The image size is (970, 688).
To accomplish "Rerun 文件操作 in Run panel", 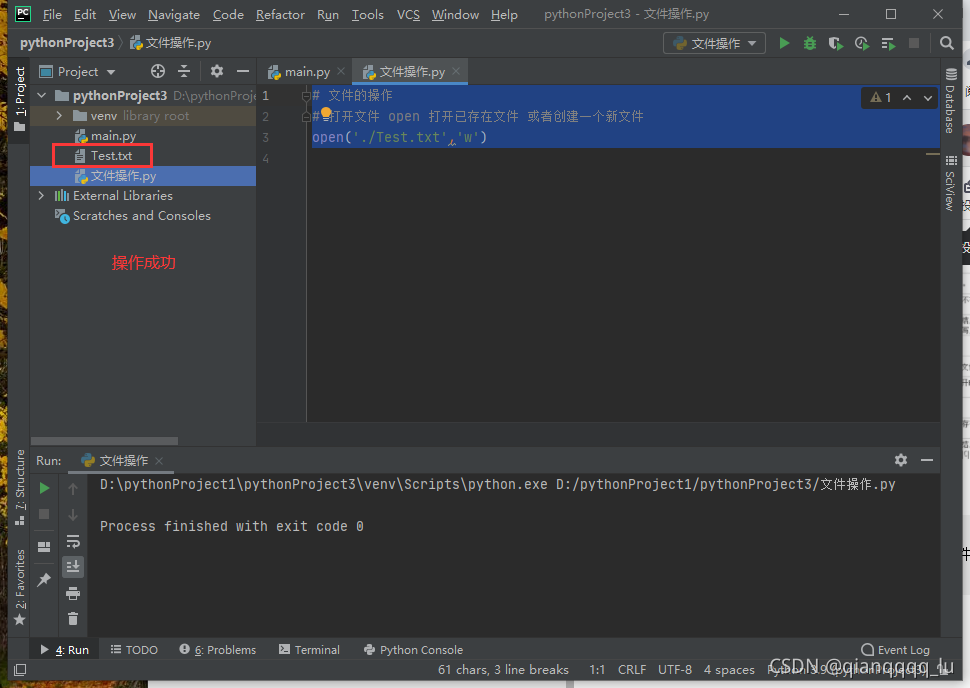I will (44, 488).
